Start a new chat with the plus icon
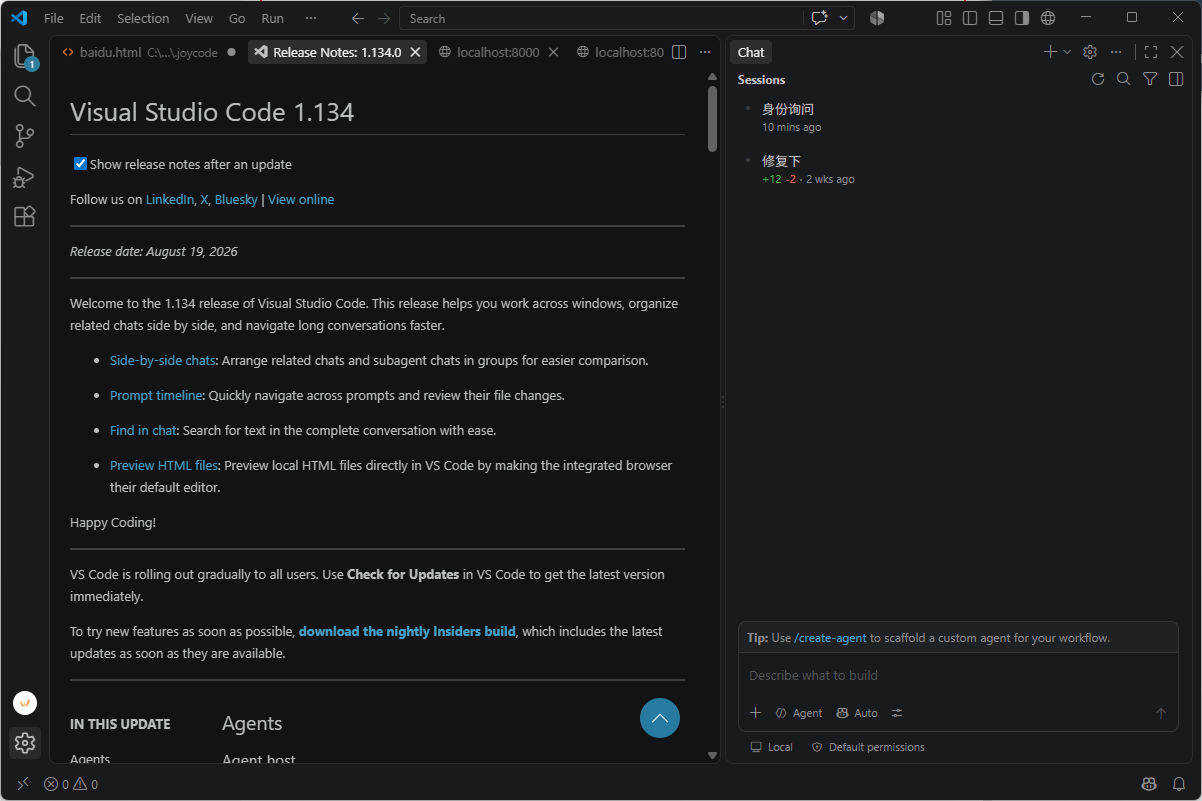 [x=1050, y=52]
